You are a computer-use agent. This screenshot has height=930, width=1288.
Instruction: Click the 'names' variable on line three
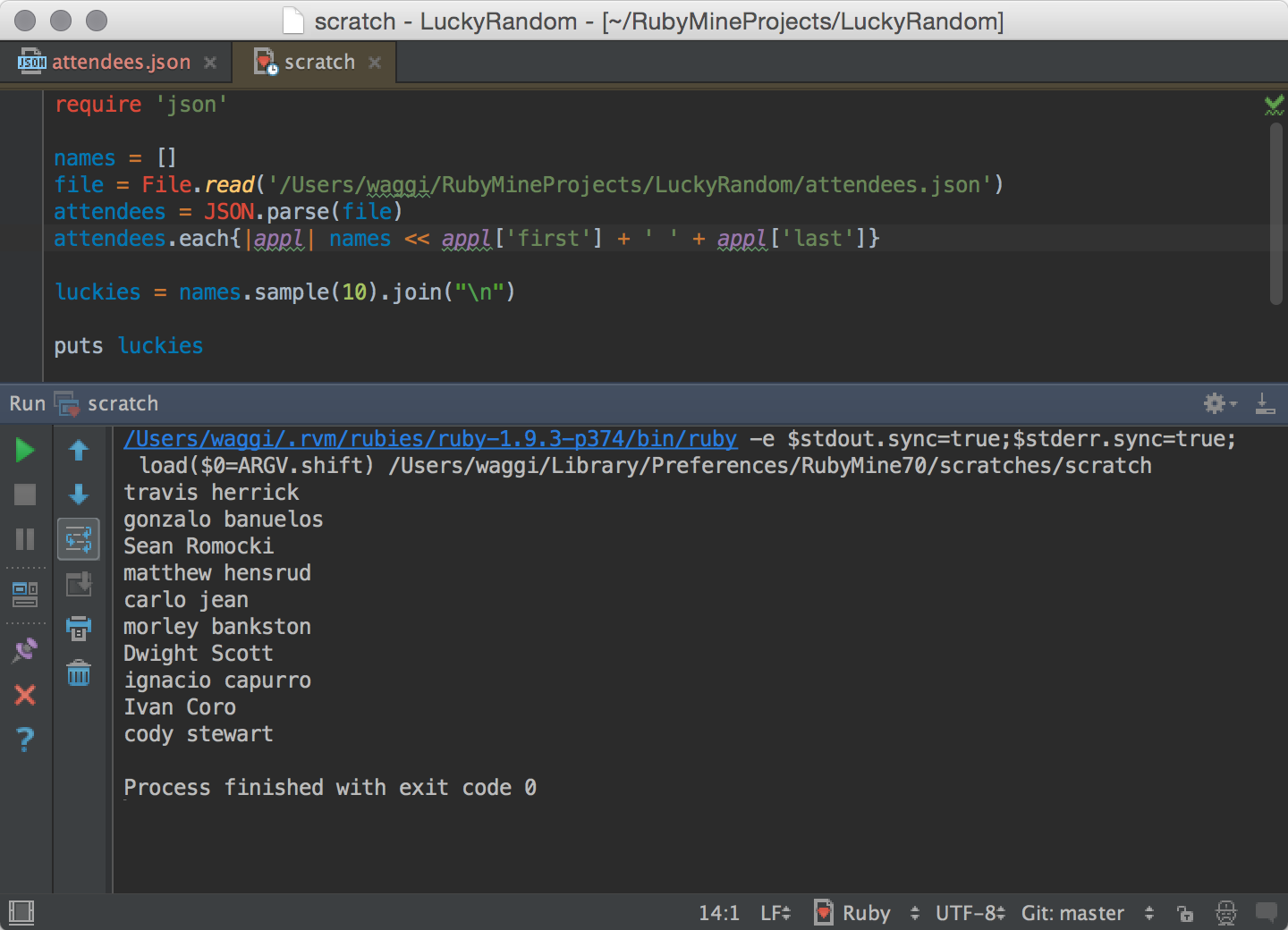click(x=84, y=158)
